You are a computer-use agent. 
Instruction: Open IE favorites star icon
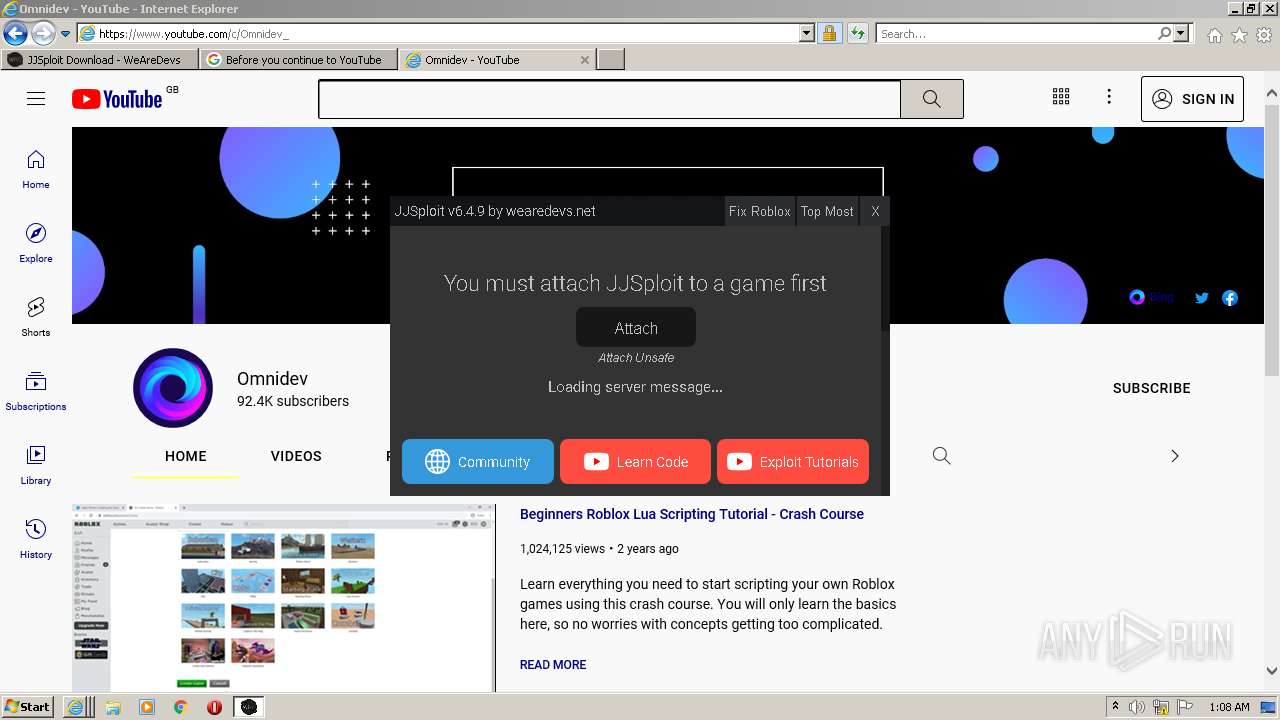tap(1239, 35)
